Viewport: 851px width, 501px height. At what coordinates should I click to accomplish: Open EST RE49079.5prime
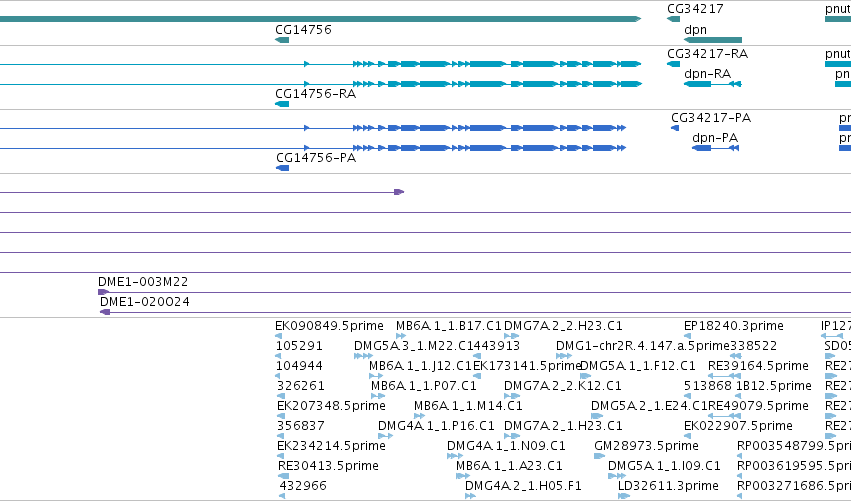point(758,406)
